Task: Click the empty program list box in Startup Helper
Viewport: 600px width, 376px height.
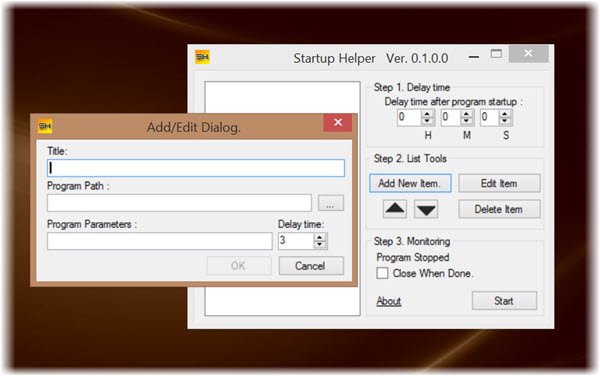Action: pos(282,198)
